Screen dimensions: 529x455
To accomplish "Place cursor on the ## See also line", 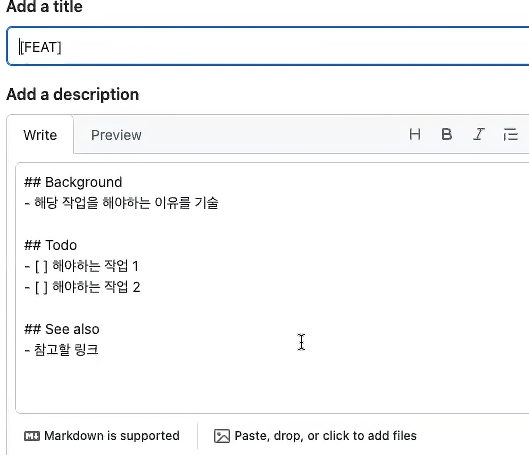I will pos(62,329).
